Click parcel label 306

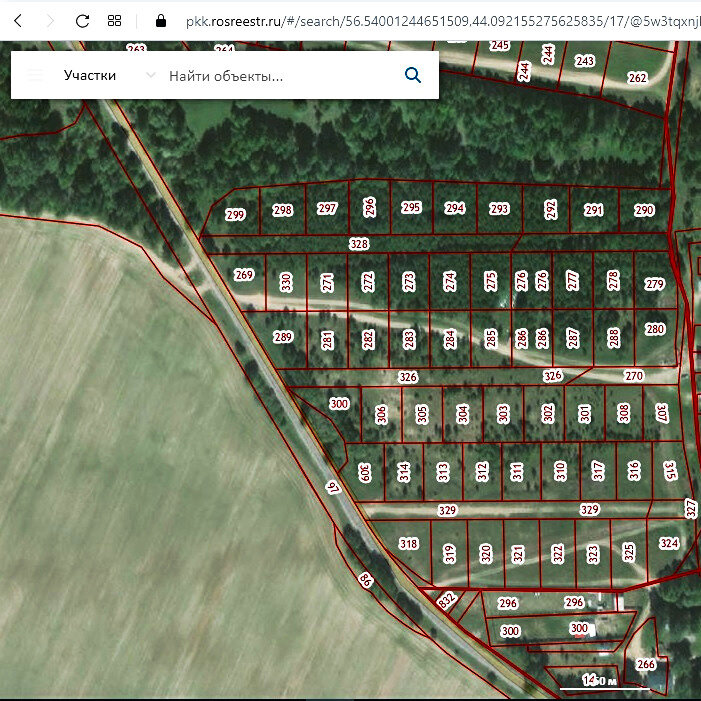click(x=381, y=414)
